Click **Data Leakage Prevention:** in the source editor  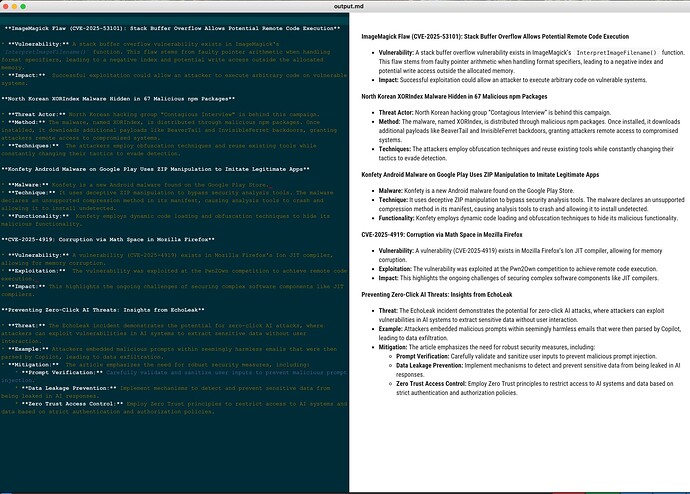69,388
